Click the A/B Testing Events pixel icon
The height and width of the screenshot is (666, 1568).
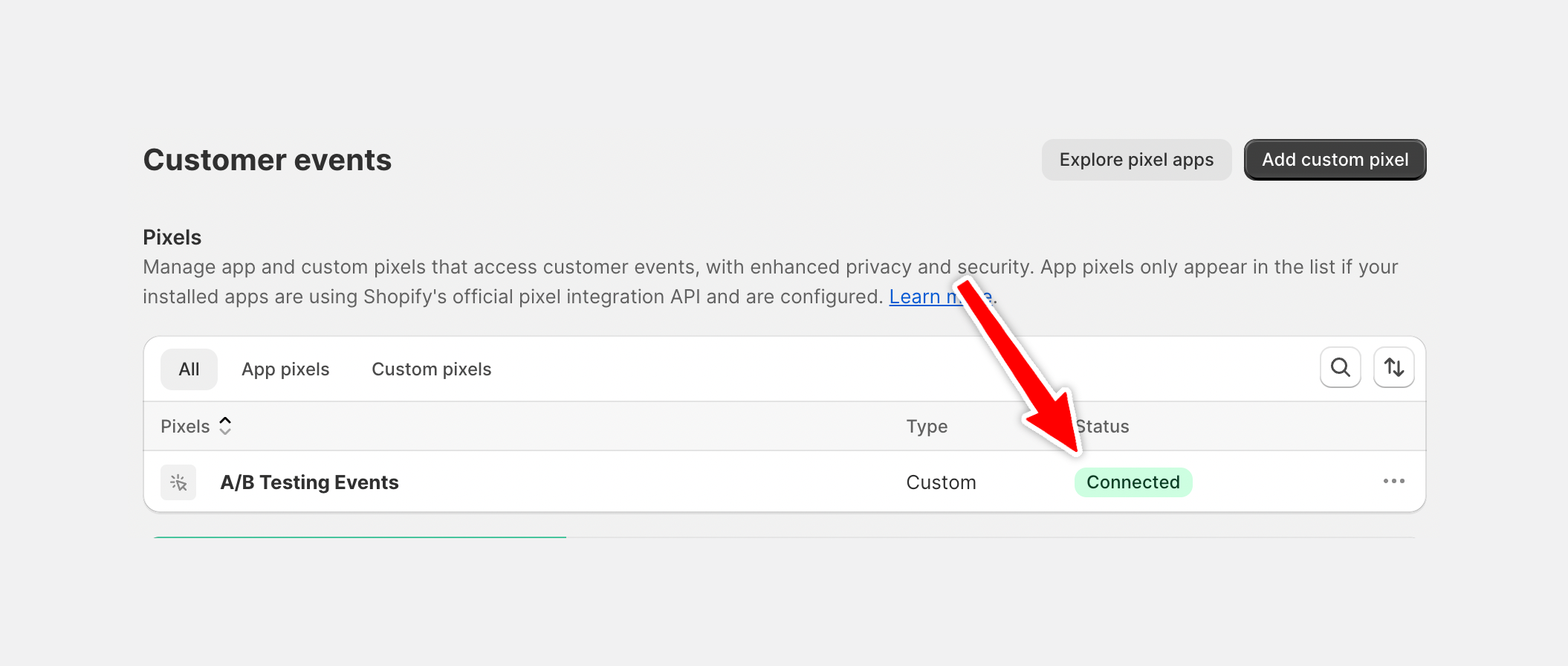178,482
